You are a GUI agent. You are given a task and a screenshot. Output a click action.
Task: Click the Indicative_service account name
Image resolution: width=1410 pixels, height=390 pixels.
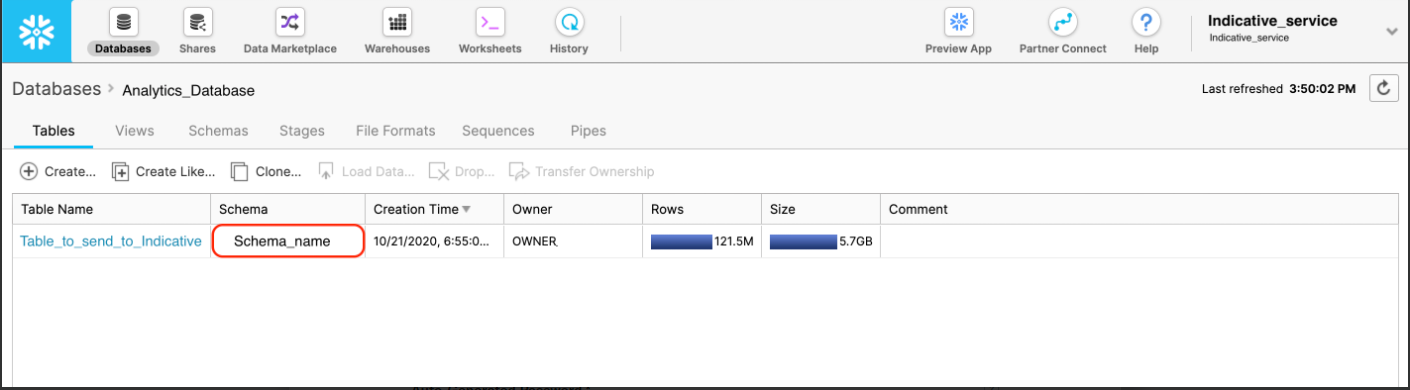coord(1272,21)
